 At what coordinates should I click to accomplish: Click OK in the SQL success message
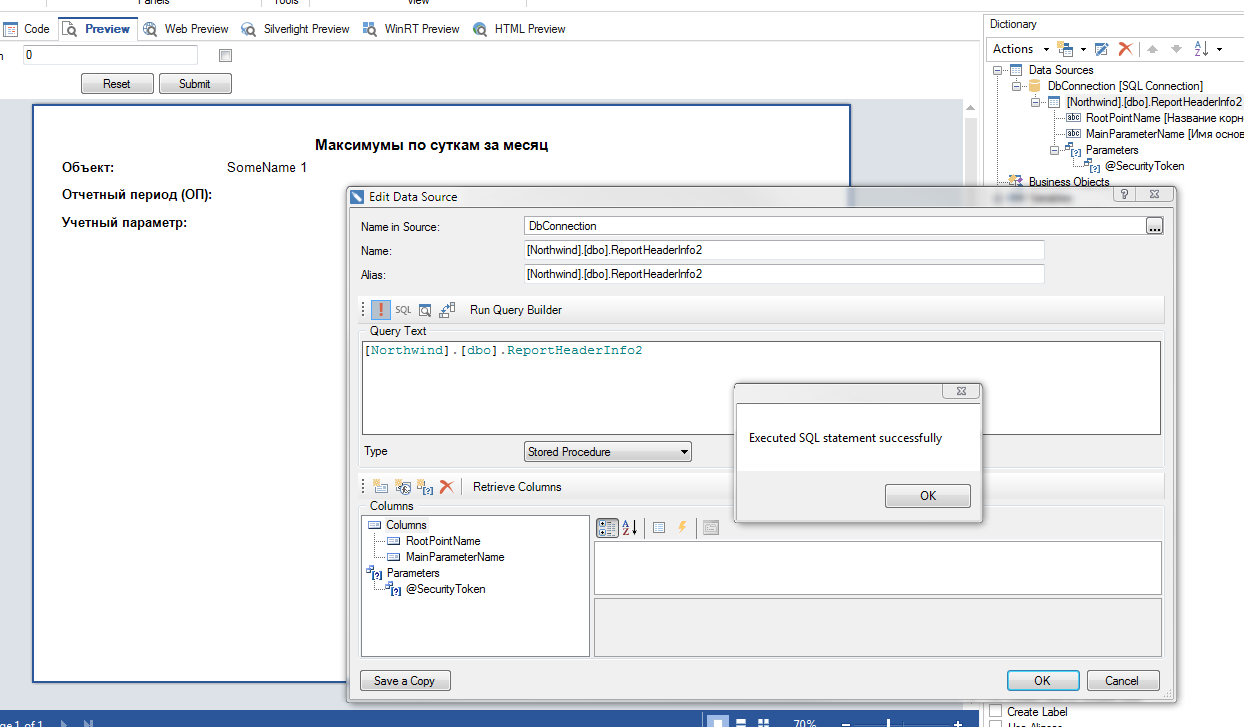click(x=928, y=496)
